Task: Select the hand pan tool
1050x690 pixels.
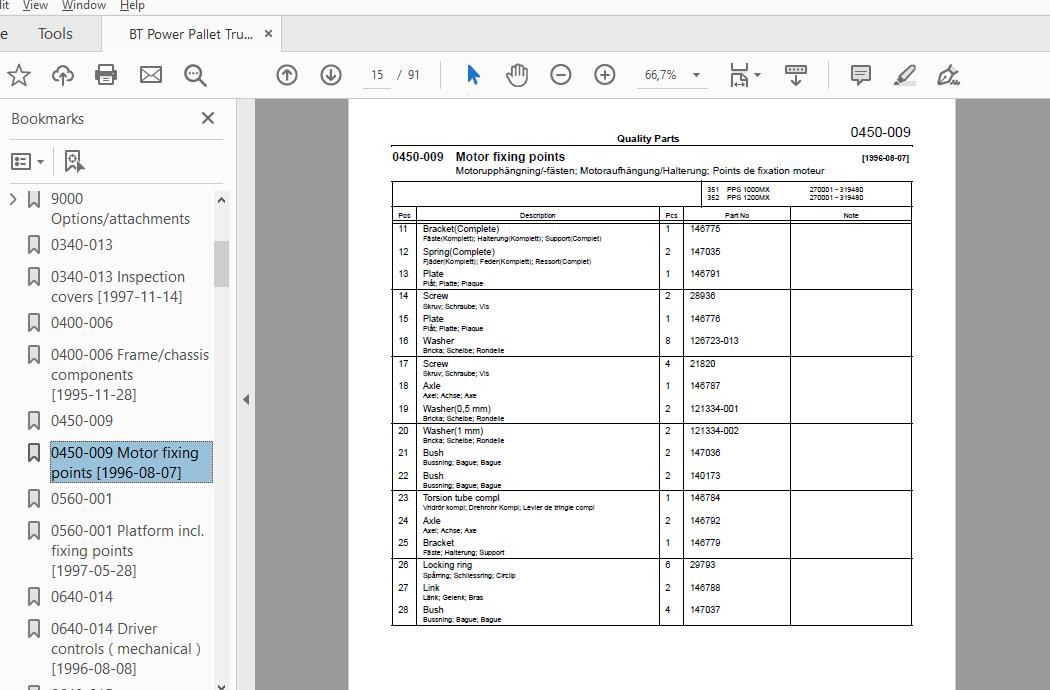Action: (517, 75)
